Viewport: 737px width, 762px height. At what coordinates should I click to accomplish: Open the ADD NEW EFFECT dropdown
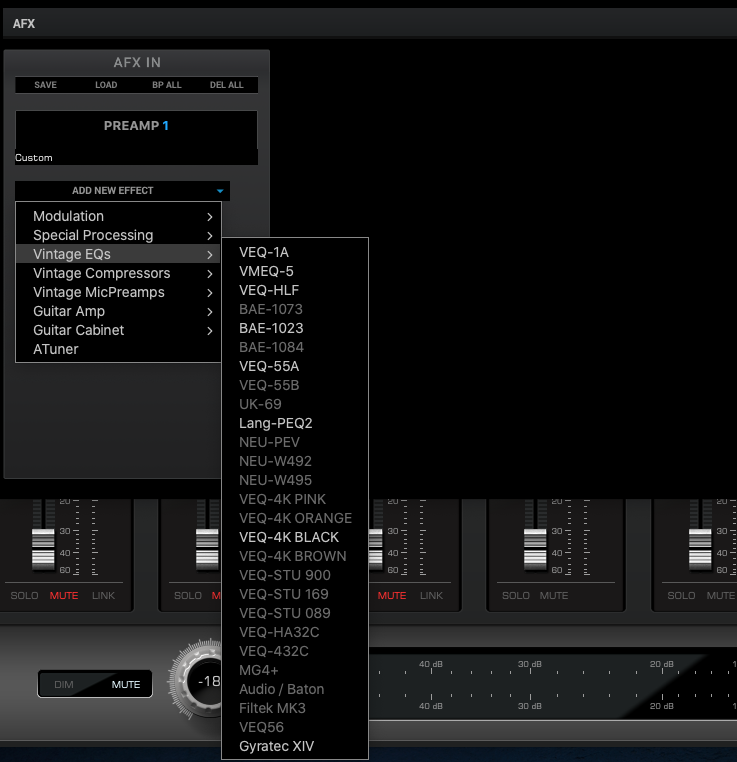(x=122, y=190)
